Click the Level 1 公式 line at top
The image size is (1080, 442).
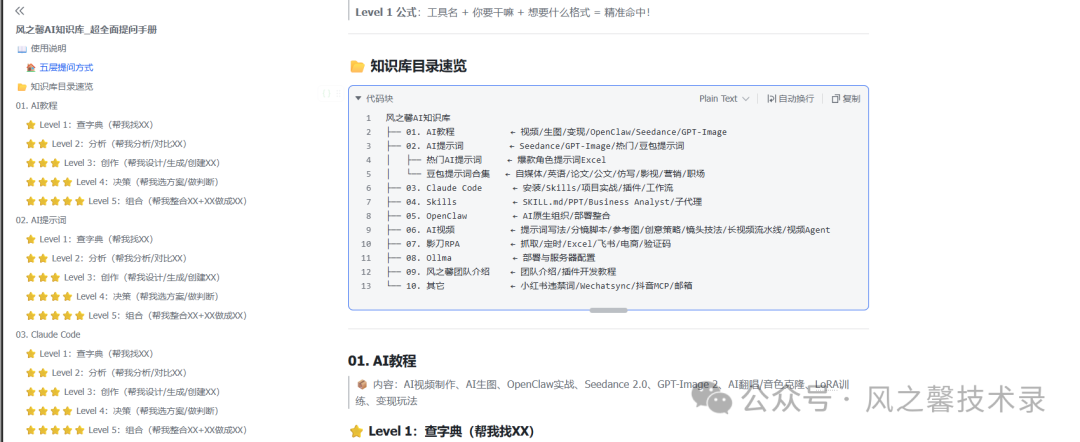click(503, 12)
